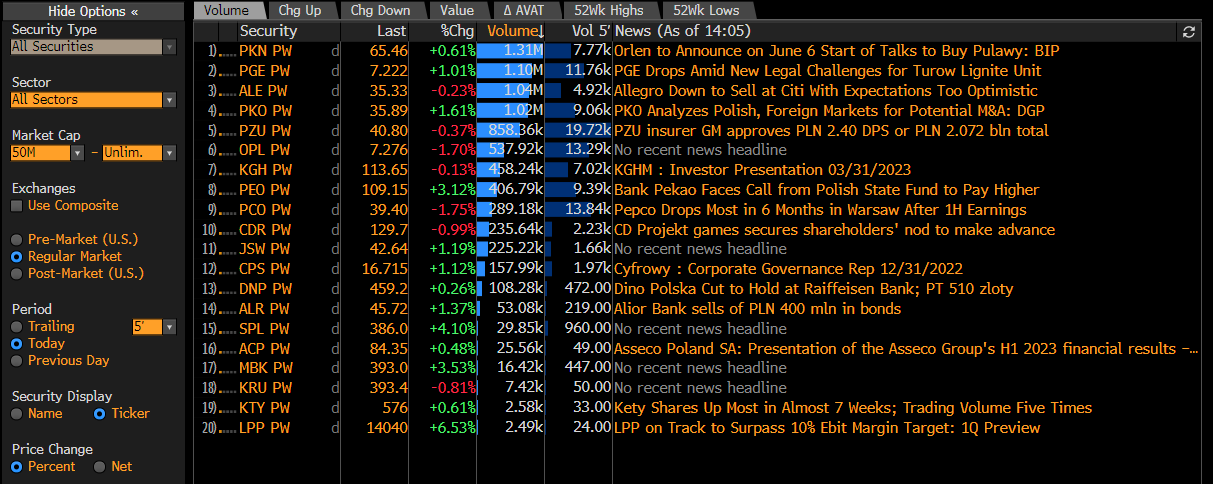Read Alior Bank bonds headline

point(758,309)
